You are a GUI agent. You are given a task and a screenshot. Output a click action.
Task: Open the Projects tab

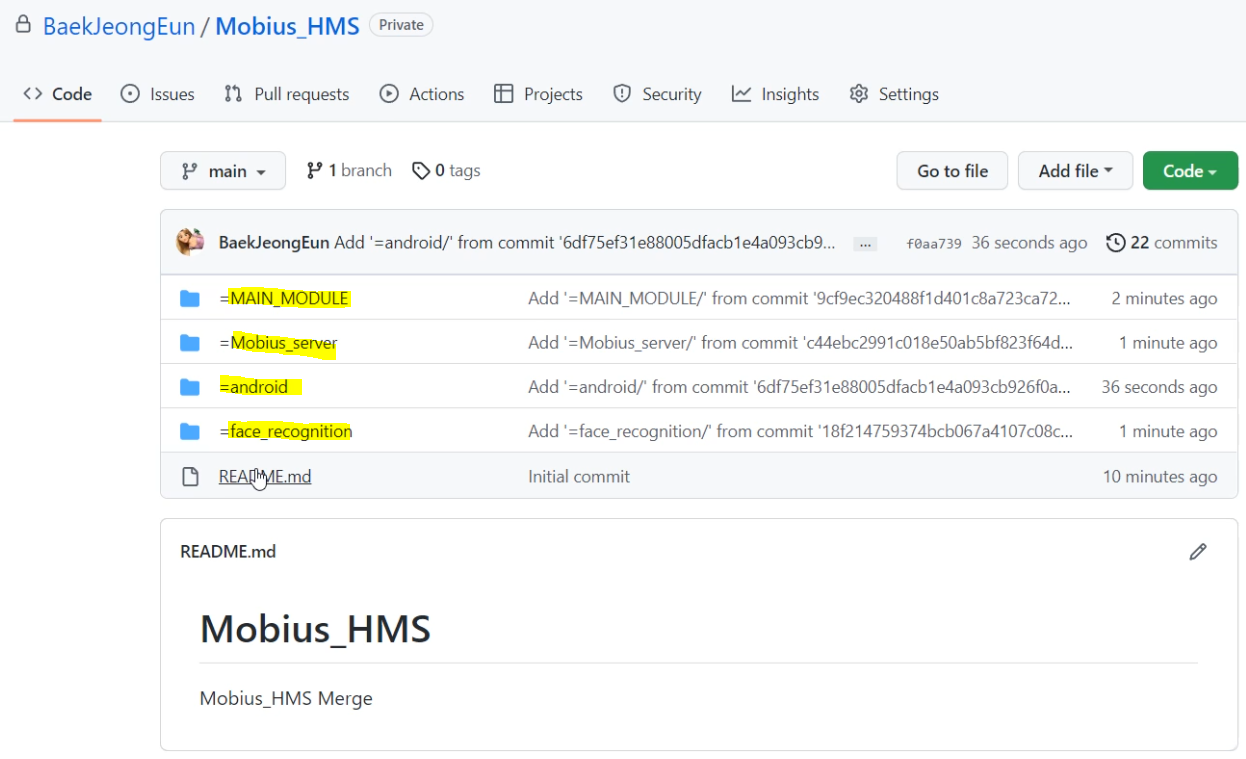click(538, 94)
